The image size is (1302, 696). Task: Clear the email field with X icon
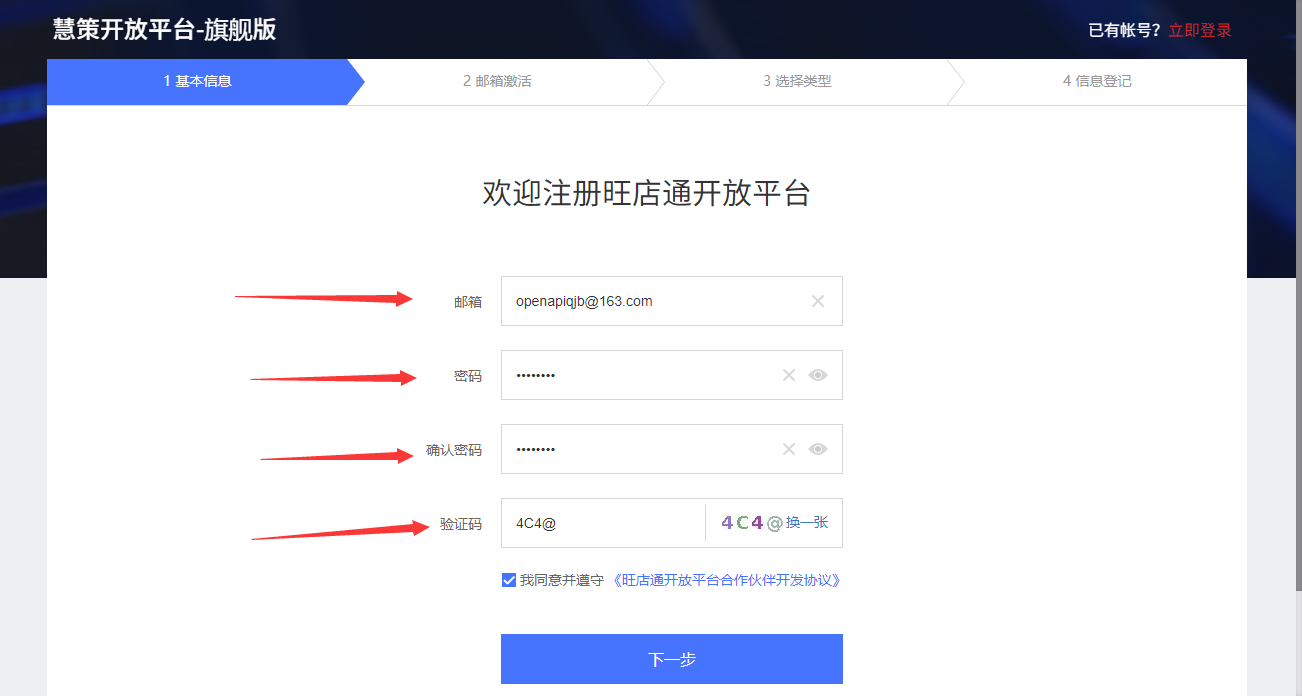point(818,301)
